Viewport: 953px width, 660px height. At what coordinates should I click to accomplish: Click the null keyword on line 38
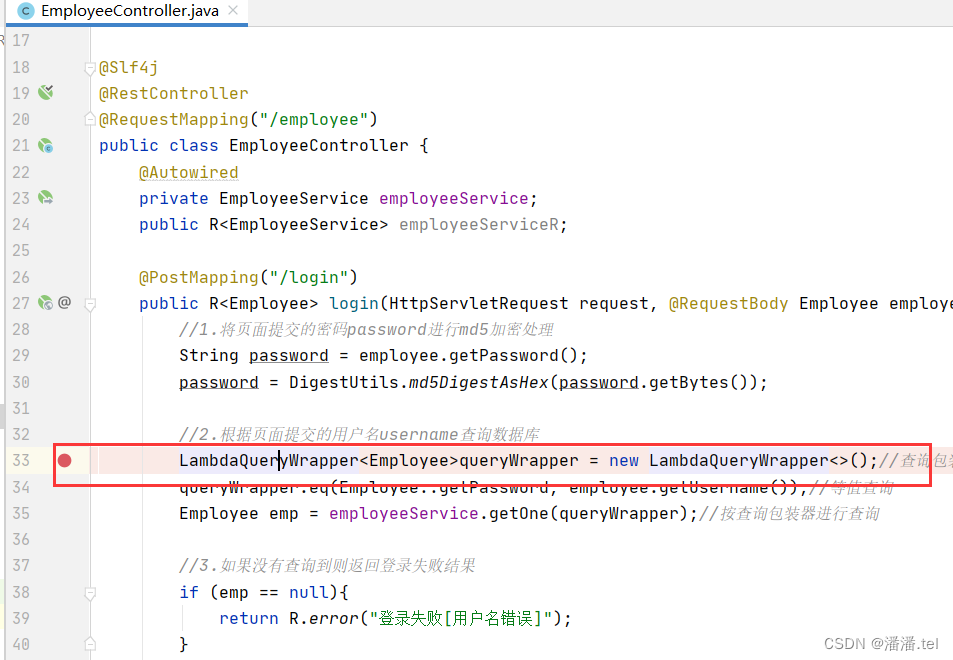click(x=309, y=592)
